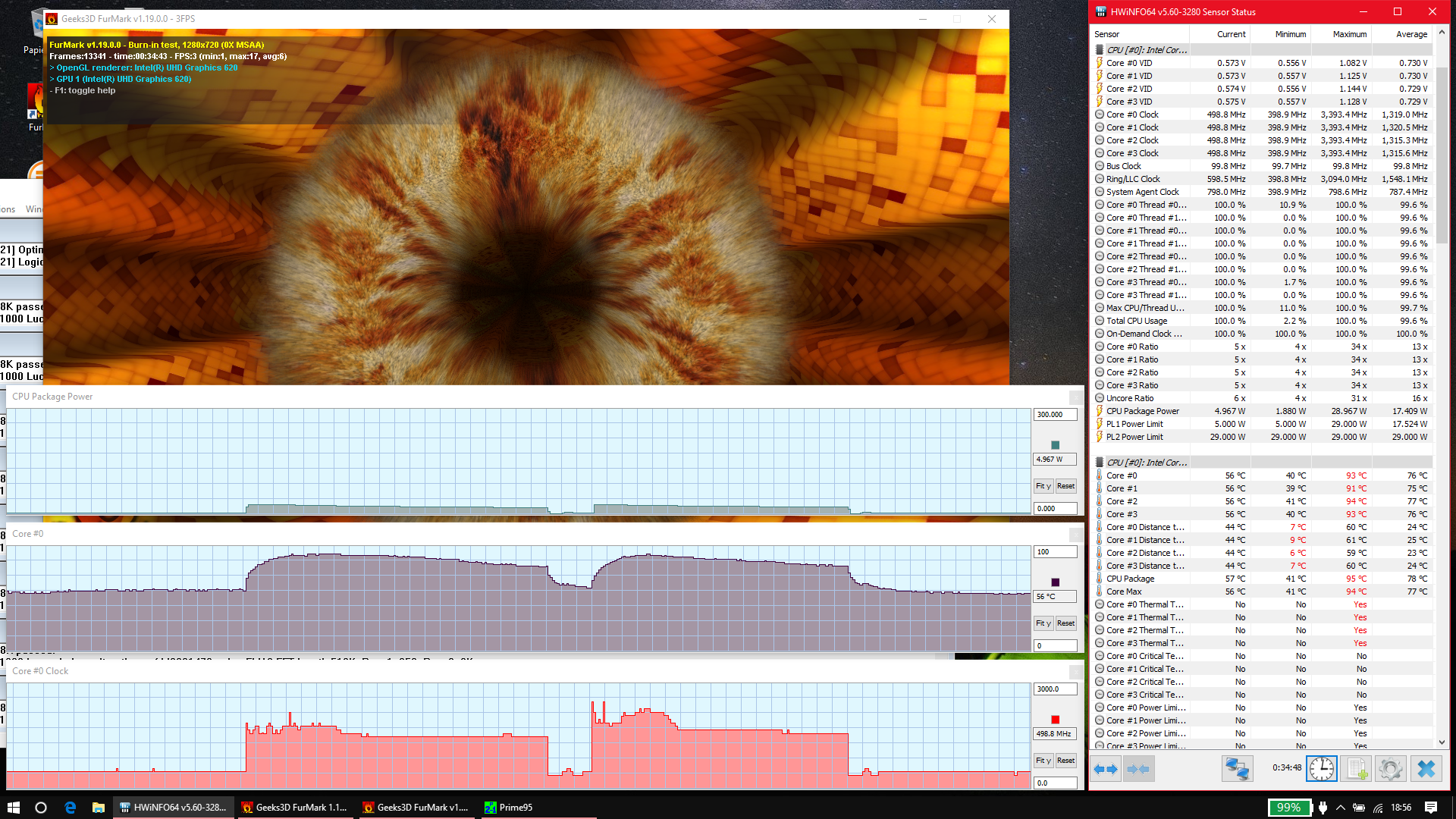1456x819 pixels.
Task: Open sensor settings gear icon
Action: coord(1390,769)
